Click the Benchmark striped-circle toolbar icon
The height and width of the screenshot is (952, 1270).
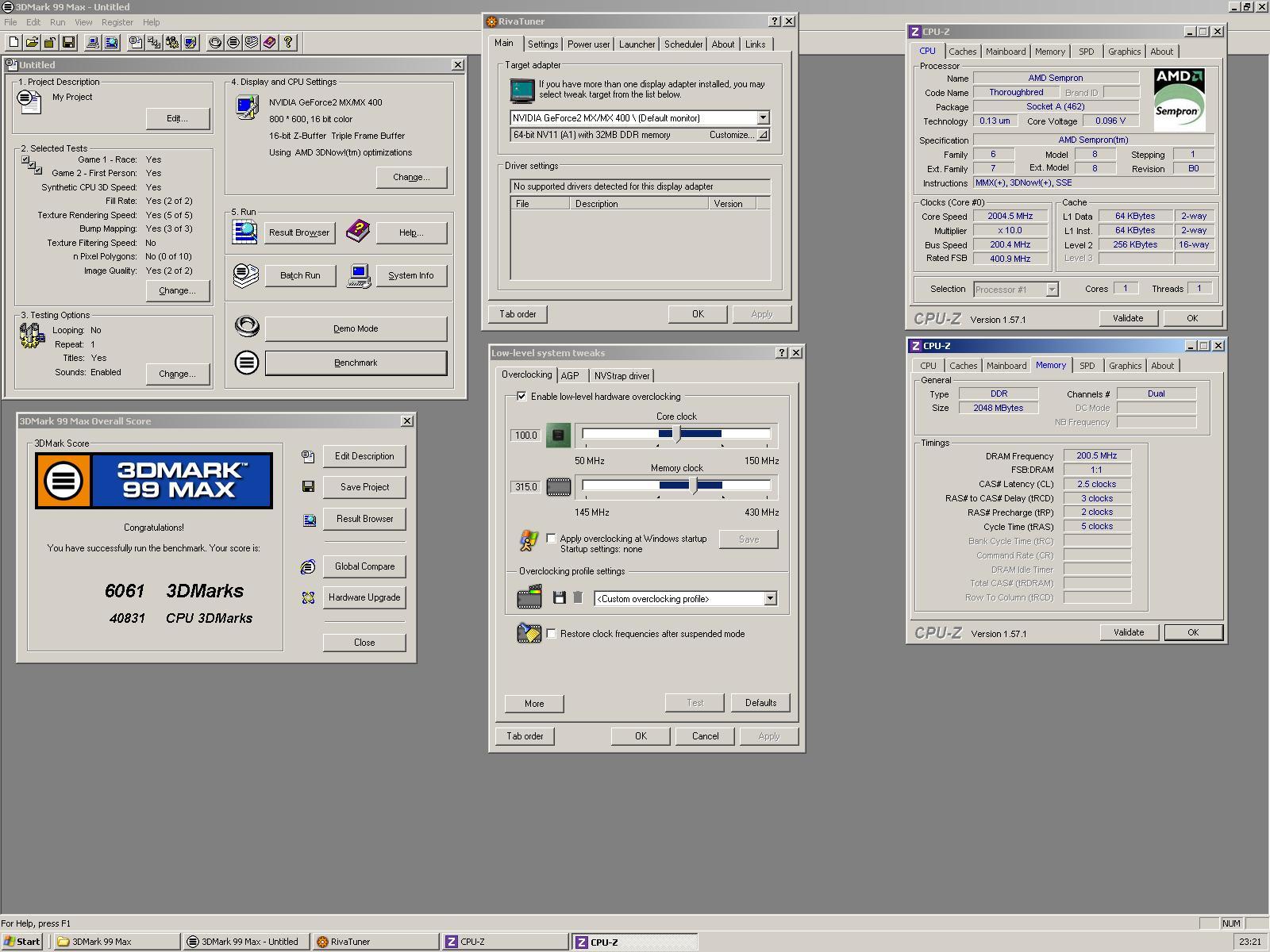(x=233, y=43)
